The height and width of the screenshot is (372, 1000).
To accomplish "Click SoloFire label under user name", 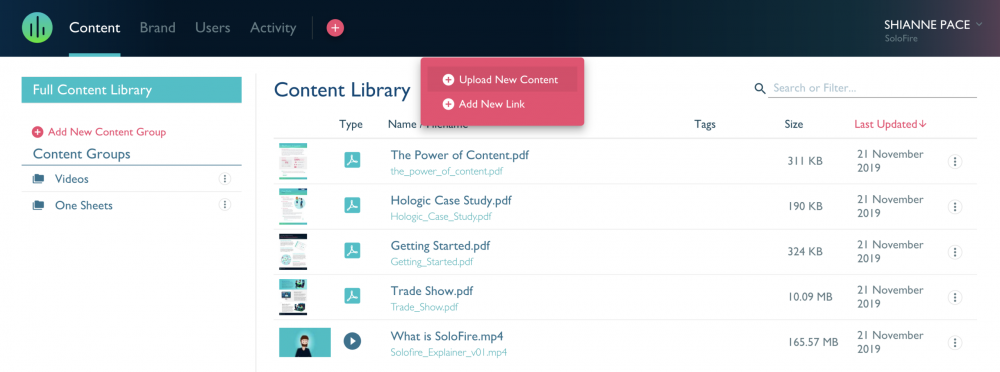I will [x=901, y=38].
